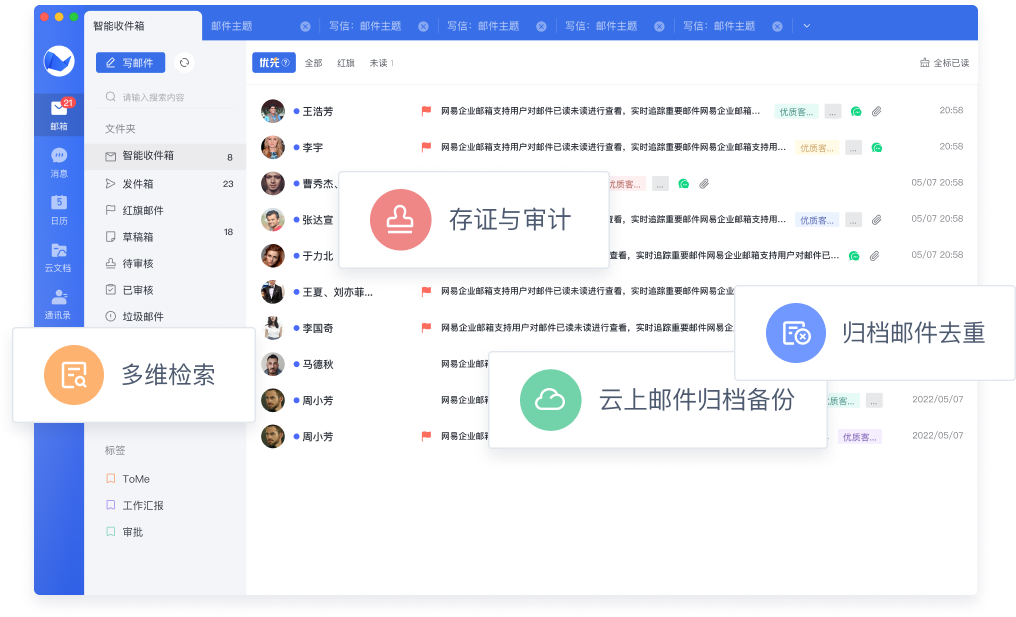Click 全标已读 mark all read
The height and width of the screenshot is (617, 1016).
coord(944,63)
